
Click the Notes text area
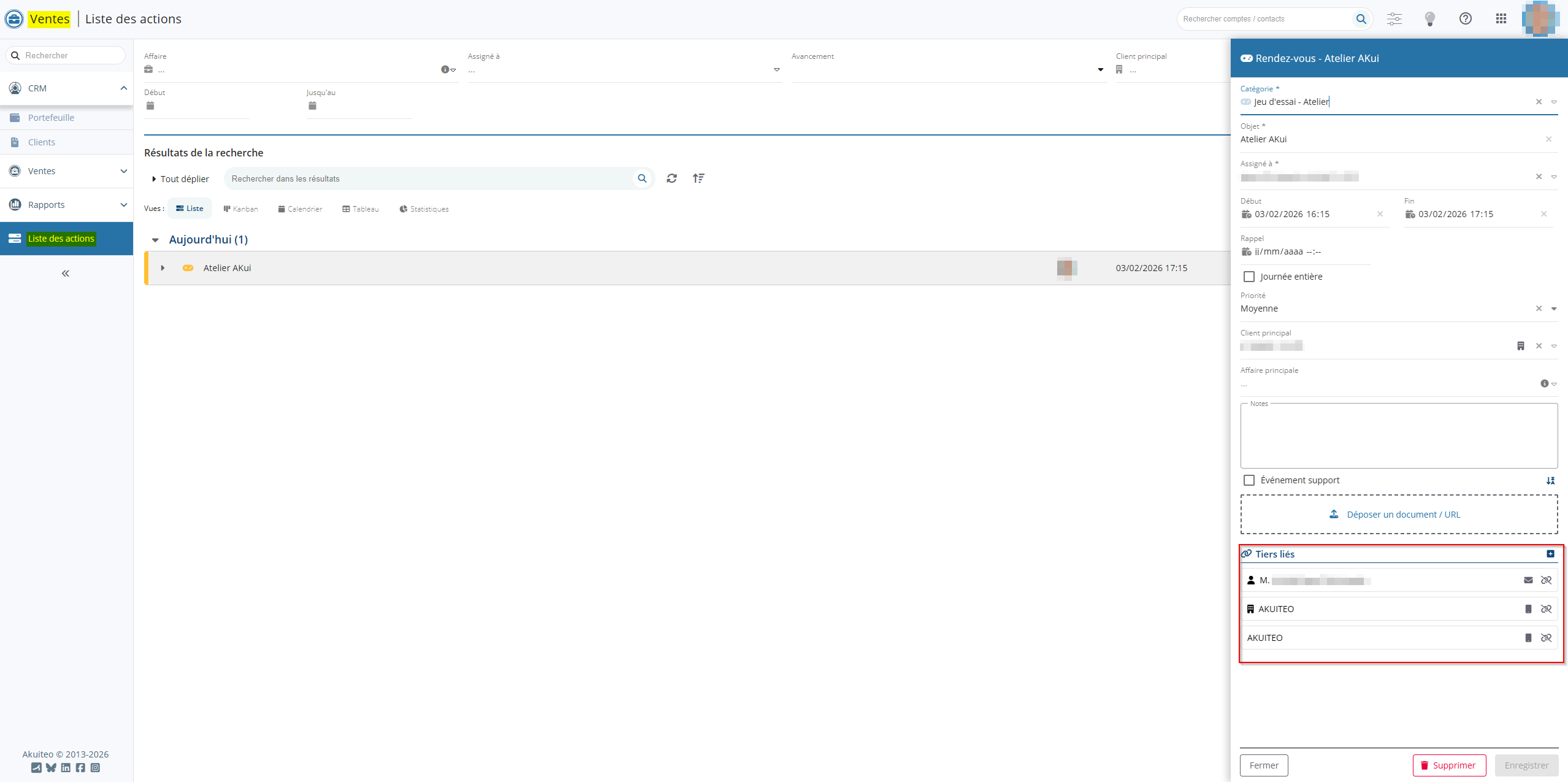pyautogui.click(x=1398, y=437)
